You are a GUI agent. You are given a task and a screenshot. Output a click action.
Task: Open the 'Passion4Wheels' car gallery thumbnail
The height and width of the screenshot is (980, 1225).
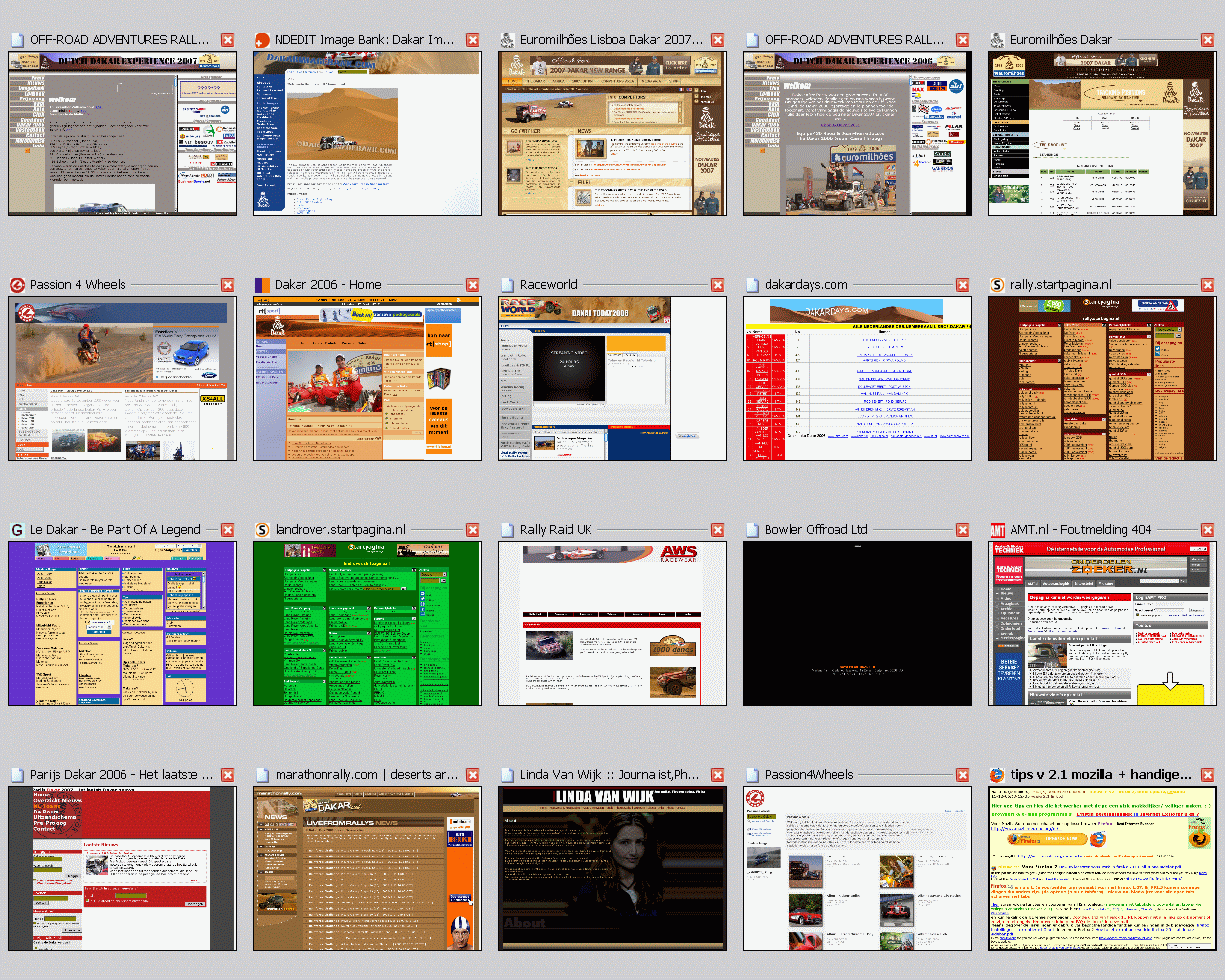pyautogui.click(x=857, y=869)
